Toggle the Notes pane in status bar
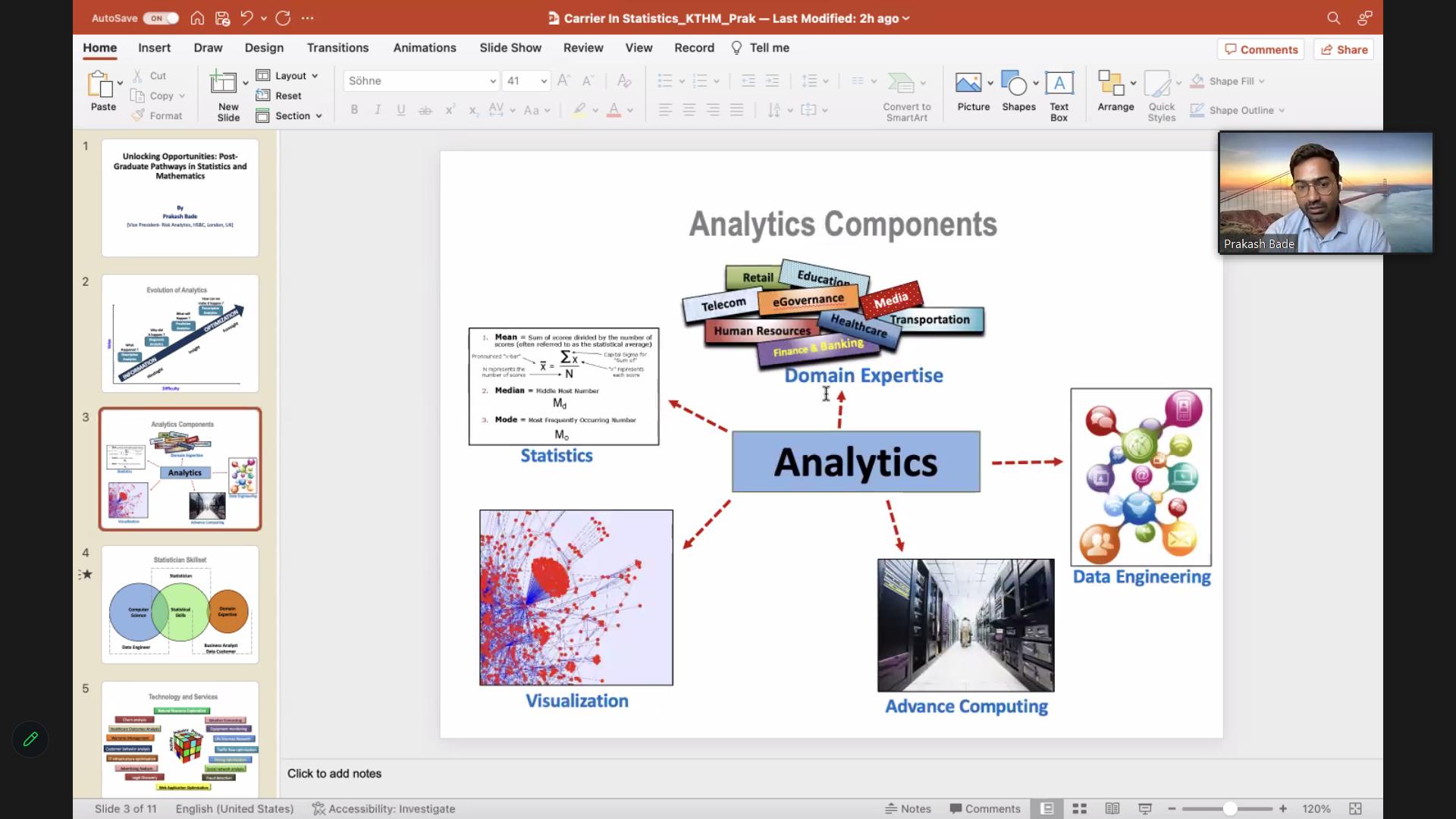Viewport: 1456px width, 819px height. pyautogui.click(x=908, y=809)
